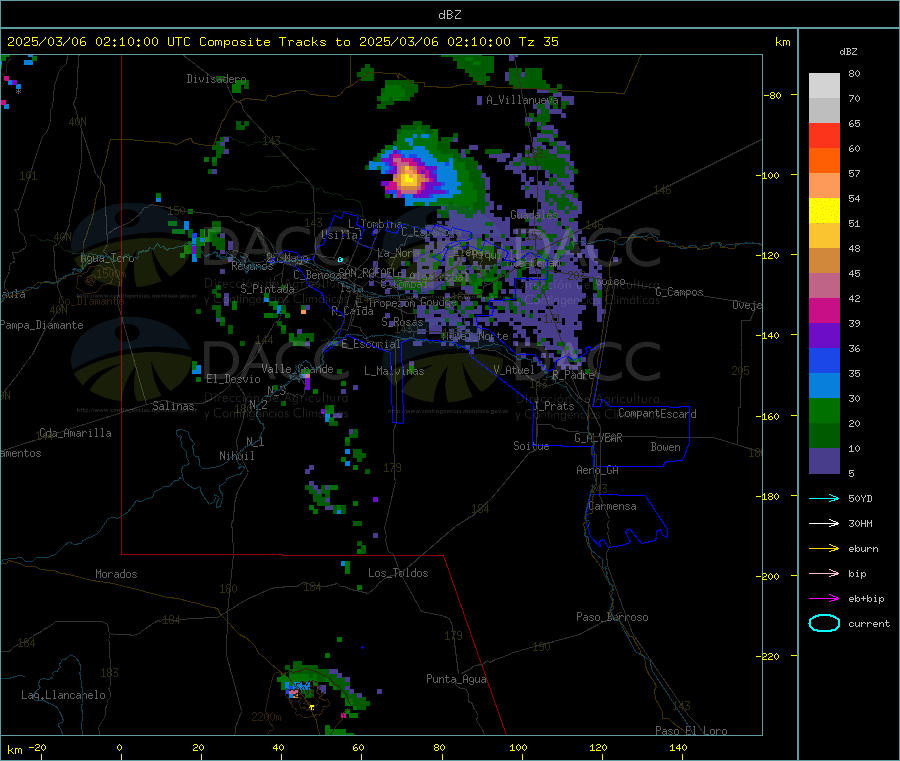Screen dimensions: 900x761
Task: Select the bright green 20-30 dBZ band
Action: point(824,410)
